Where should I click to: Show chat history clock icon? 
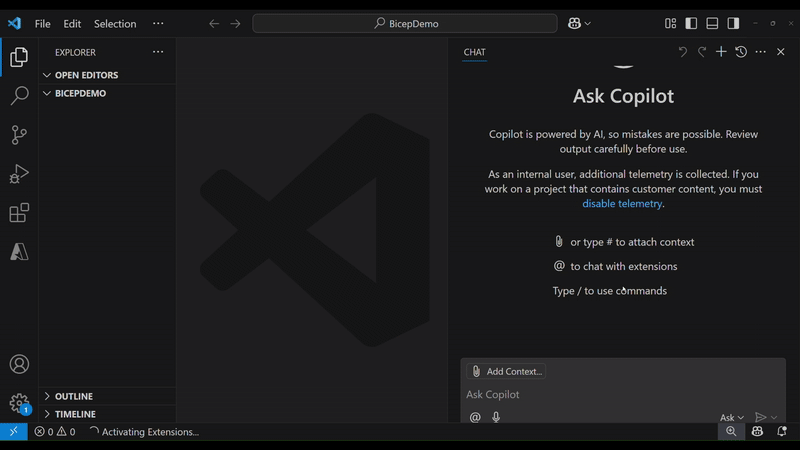pos(741,52)
